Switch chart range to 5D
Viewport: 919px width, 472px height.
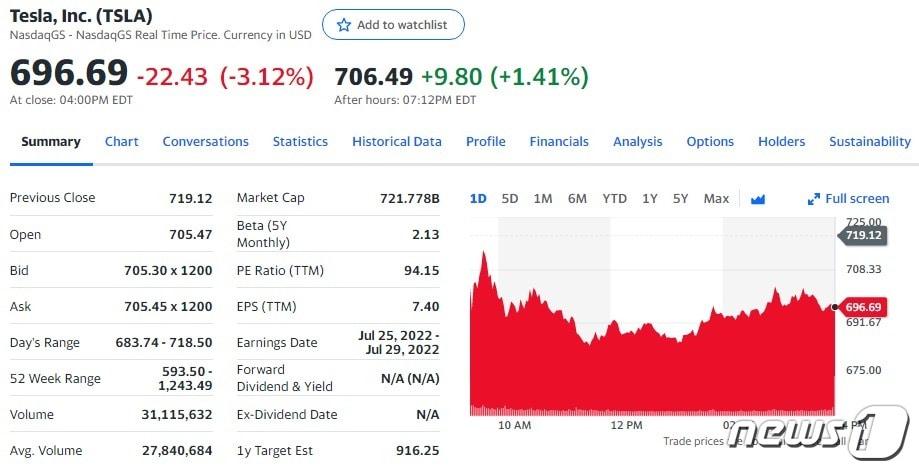click(510, 199)
